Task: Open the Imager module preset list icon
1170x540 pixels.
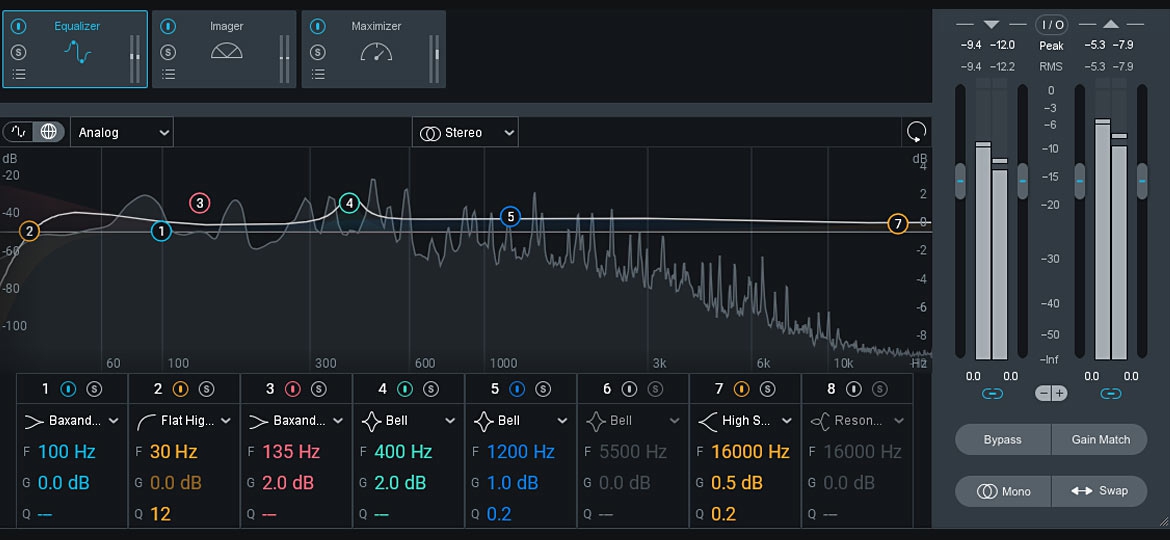Action: [168, 74]
